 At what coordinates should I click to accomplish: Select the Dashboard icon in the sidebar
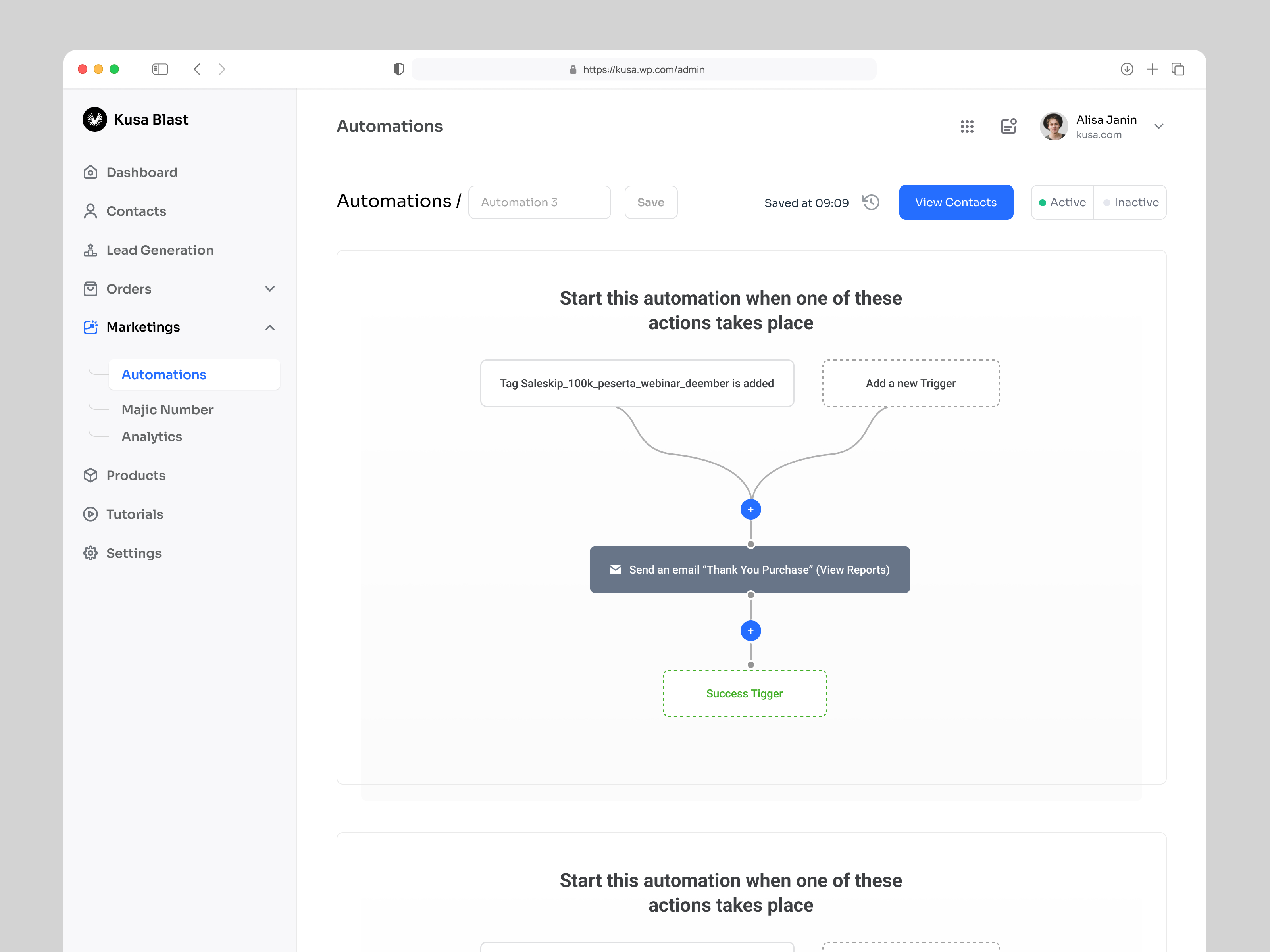(x=91, y=172)
